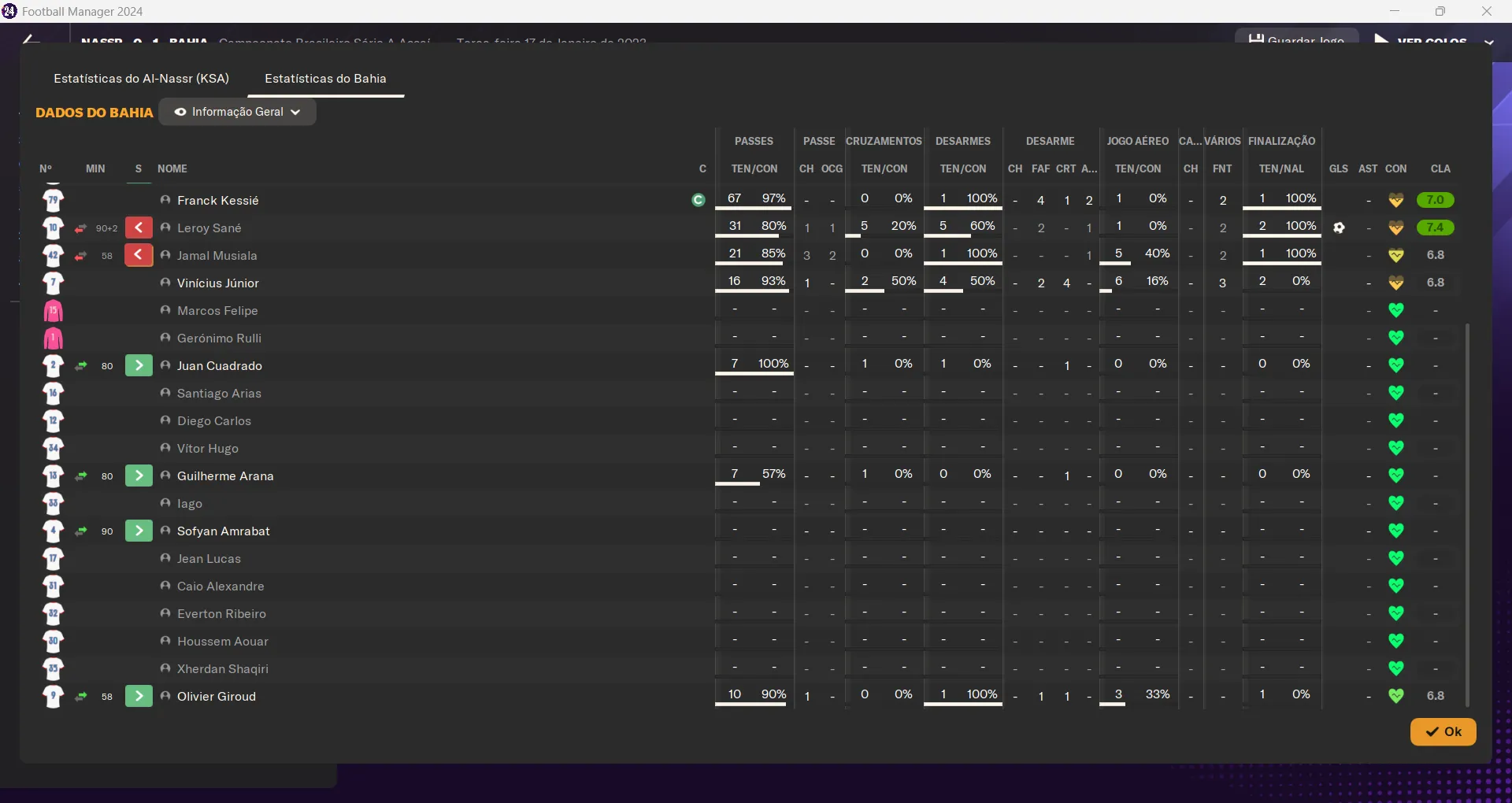The height and width of the screenshot is (803, 1512).
Task: Open the dropdown arrow next to VER GOLOS
Action: pyautogui.click(x=1489, y=42)
